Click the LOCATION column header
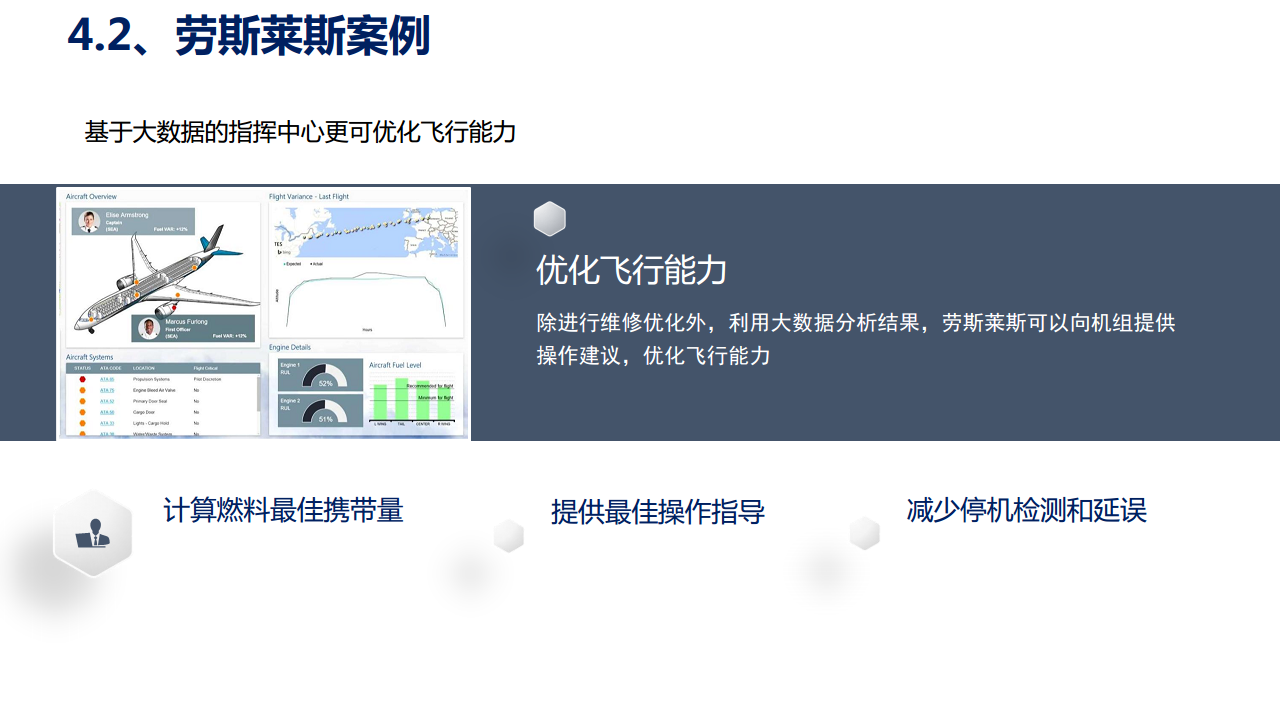The height and width of the screenshot is (720, 1280). 144,368
